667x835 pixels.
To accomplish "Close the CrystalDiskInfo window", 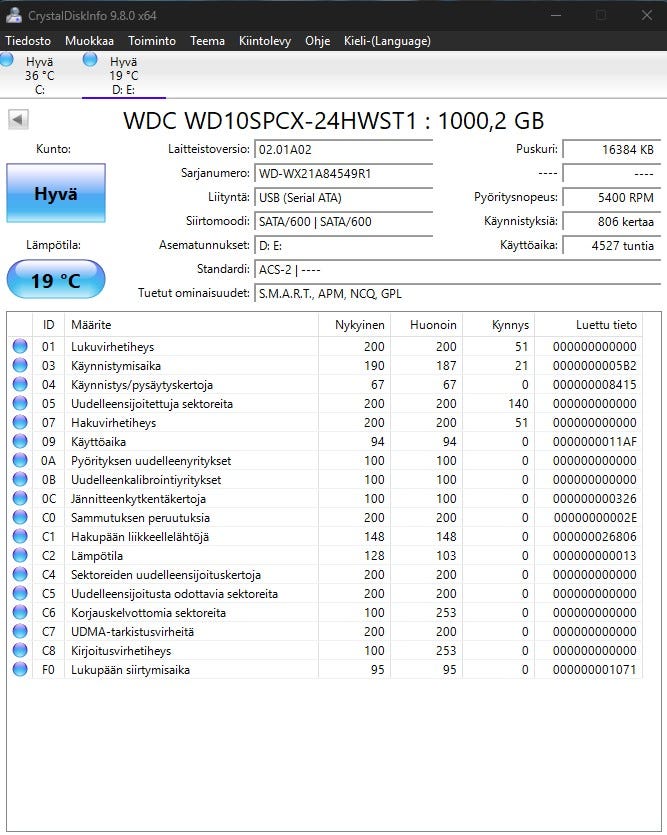I will click(647, 15).
